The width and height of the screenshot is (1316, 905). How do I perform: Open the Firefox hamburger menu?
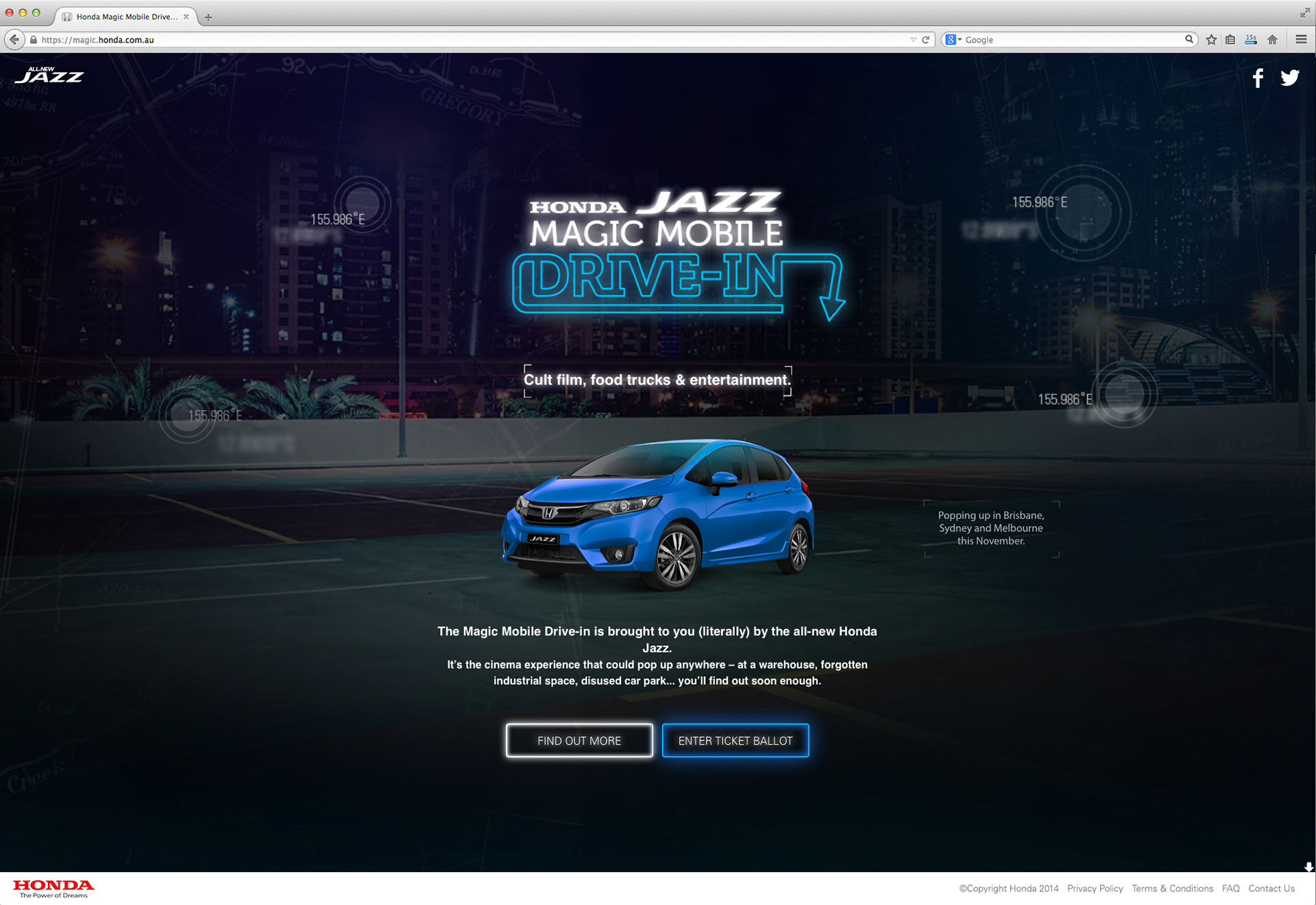(1301, 40)
